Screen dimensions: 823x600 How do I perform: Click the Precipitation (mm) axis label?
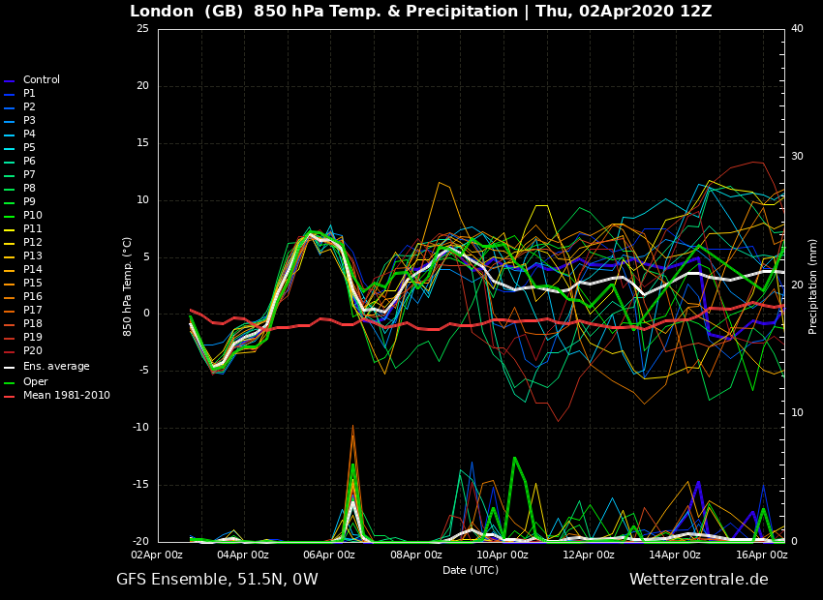813,285
